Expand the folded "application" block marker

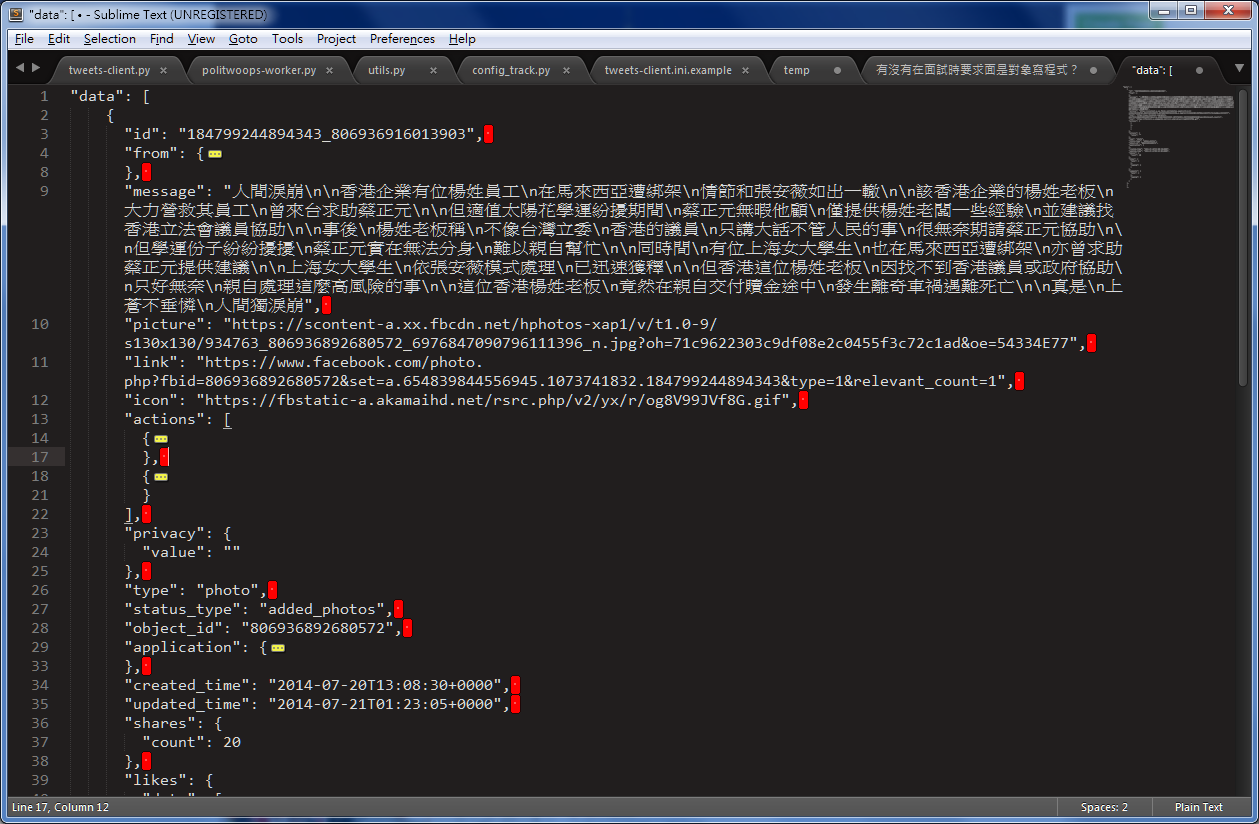277,648
